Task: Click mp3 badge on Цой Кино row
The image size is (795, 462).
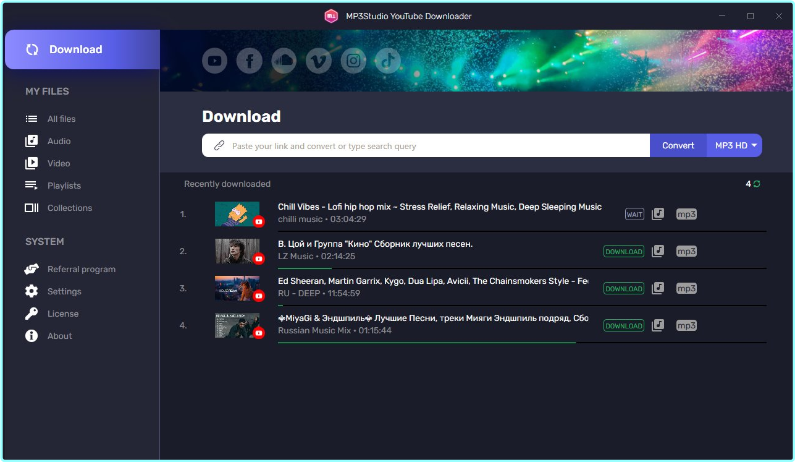Action: coord(686,251)
